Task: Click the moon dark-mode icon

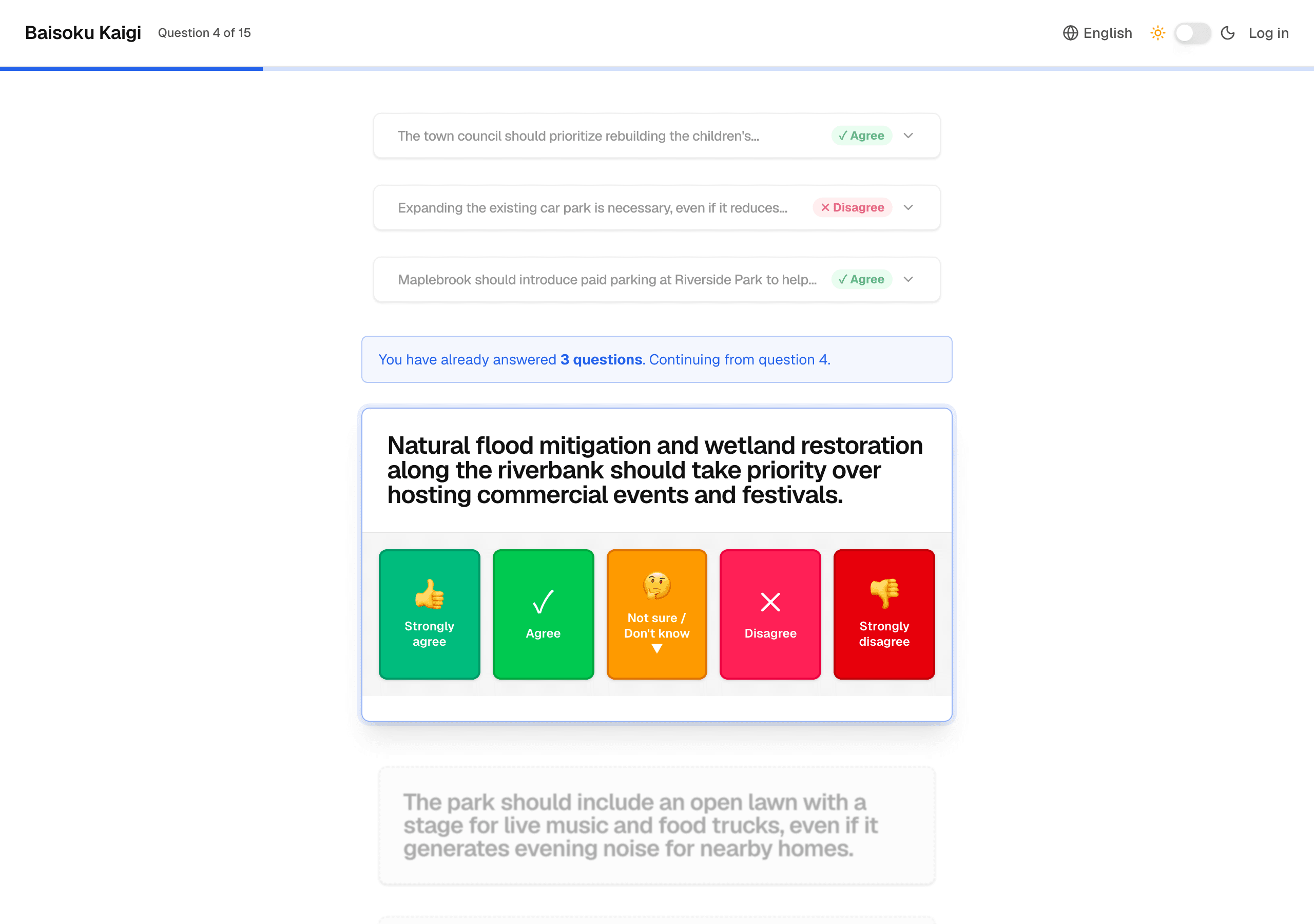Action: [x=1228, y=33]
